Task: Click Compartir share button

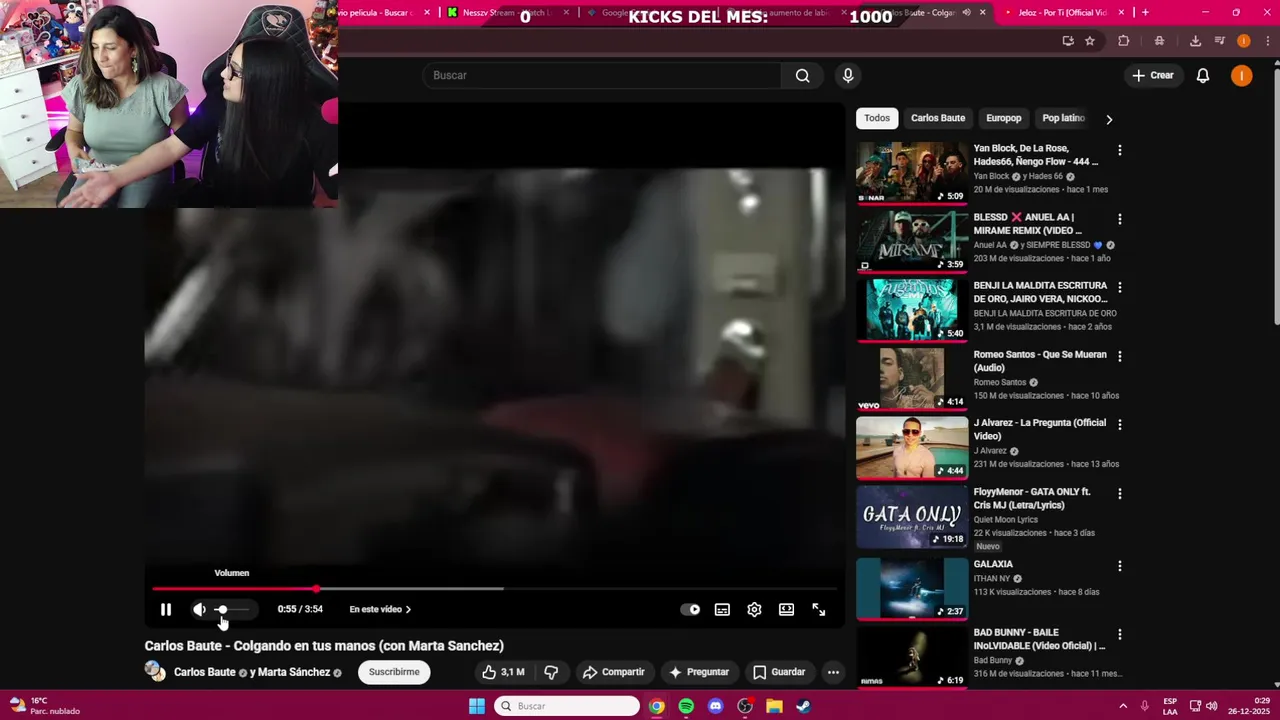Action: coord(613,672)
